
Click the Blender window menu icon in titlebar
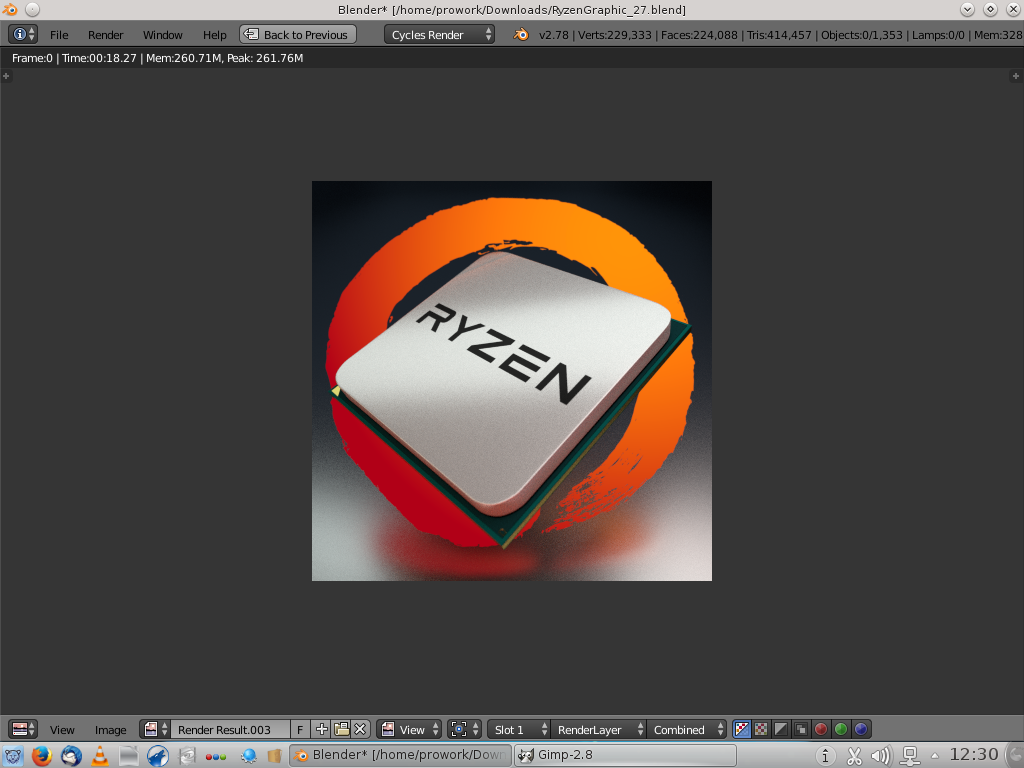(x=9, y=9)
